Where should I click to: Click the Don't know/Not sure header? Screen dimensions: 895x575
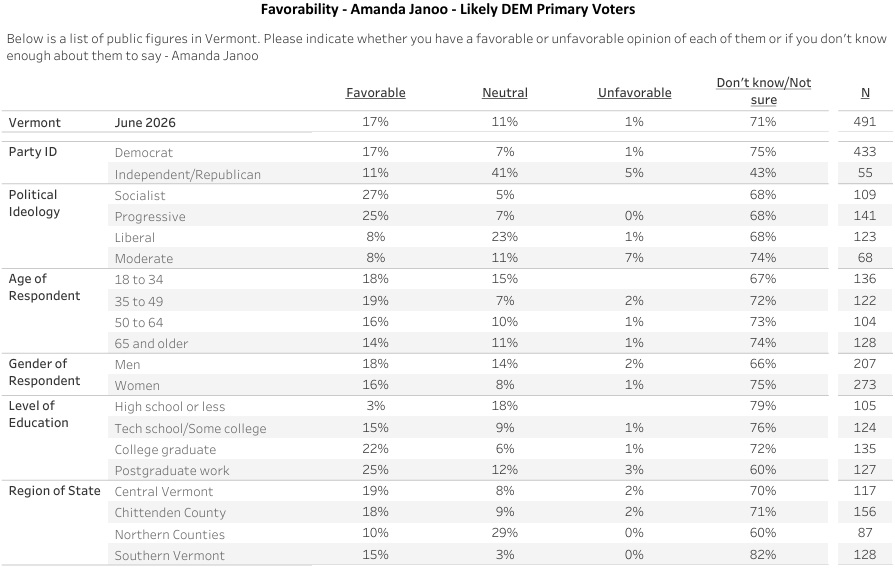point(764,91)
